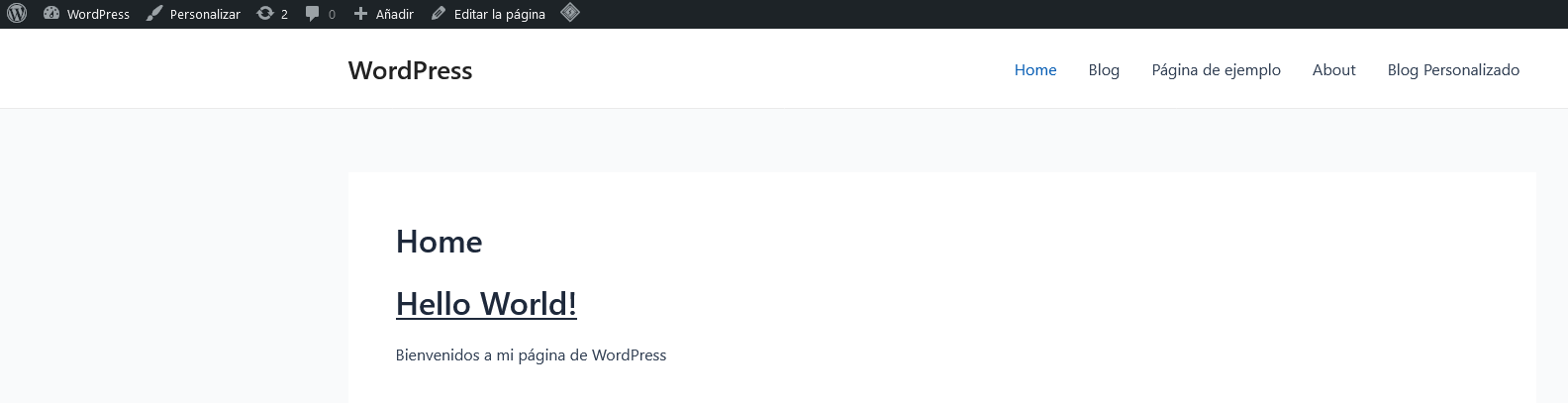Open pending updates via circular arrows icon
This screenshot has width=1568, height=403.
[265, 14]
